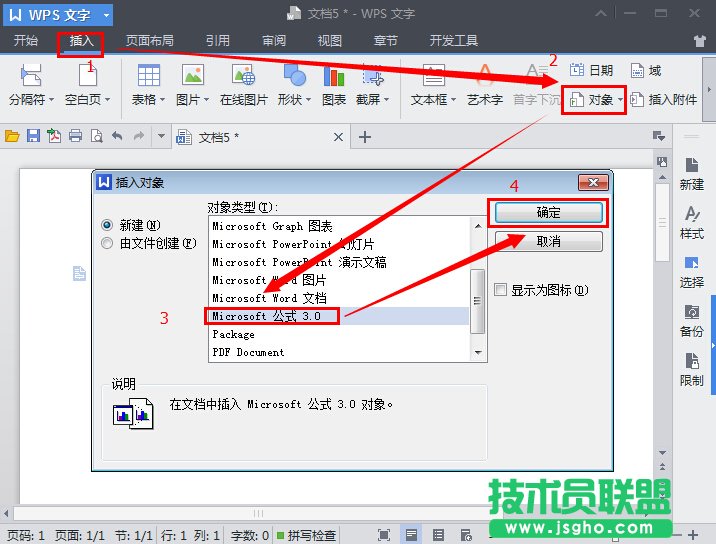
Task: Select Microsoft 公式 3.0 in the list
Action: [x=339, y=316]
